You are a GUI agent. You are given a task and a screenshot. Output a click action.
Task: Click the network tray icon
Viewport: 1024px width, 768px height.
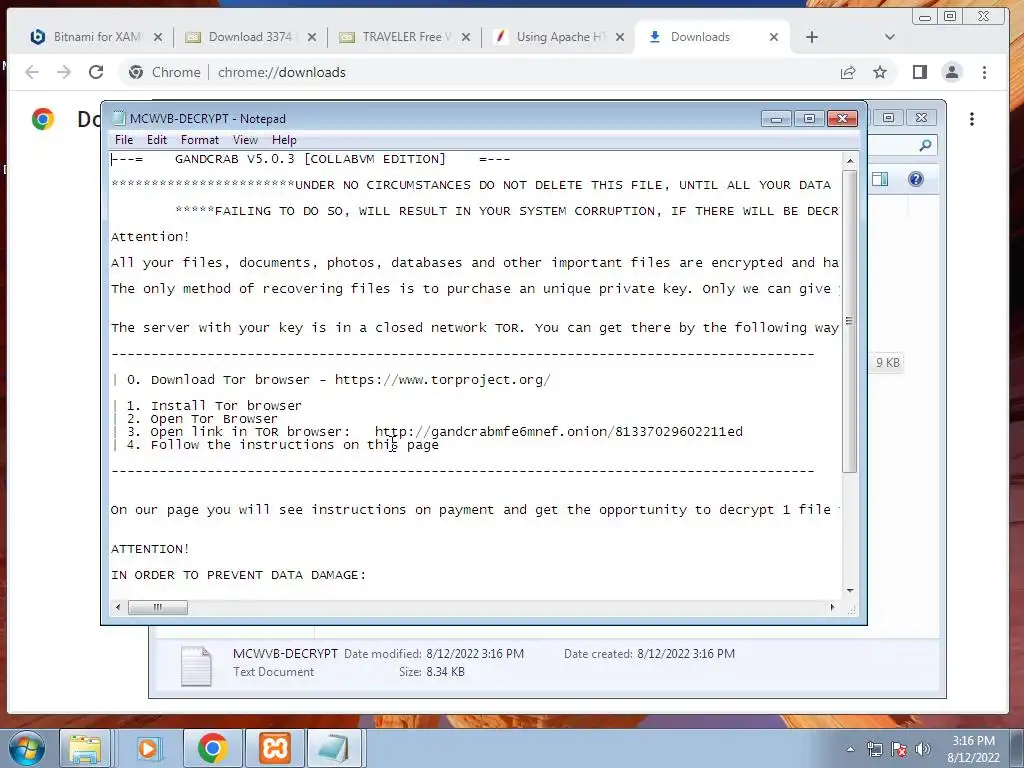coord(874,749)
